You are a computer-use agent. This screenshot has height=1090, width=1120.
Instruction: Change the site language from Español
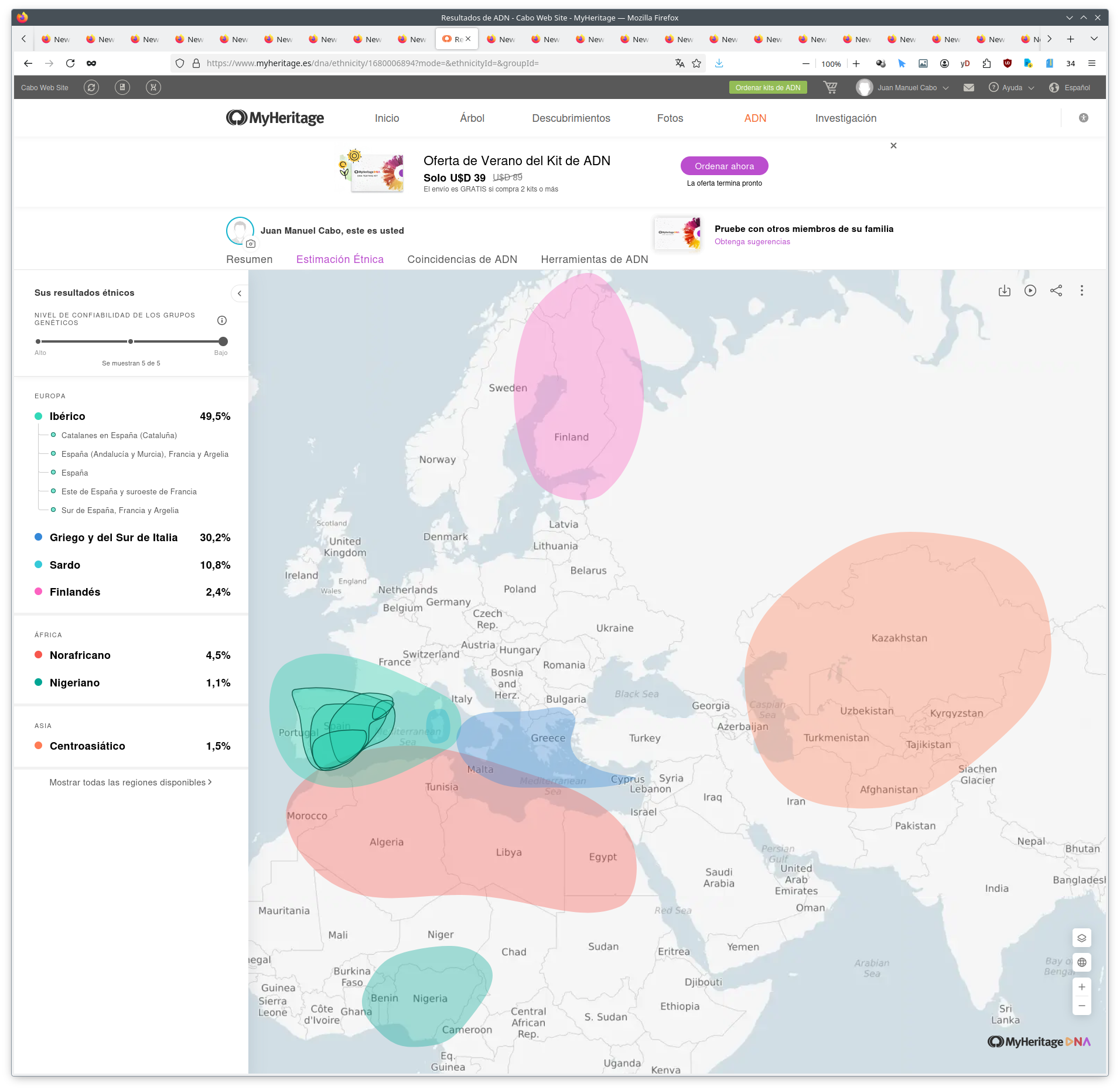click(1070, 88)
